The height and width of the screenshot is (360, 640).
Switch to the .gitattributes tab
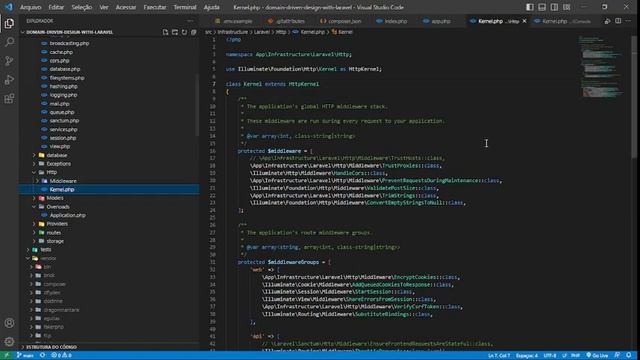coord(287,21)
